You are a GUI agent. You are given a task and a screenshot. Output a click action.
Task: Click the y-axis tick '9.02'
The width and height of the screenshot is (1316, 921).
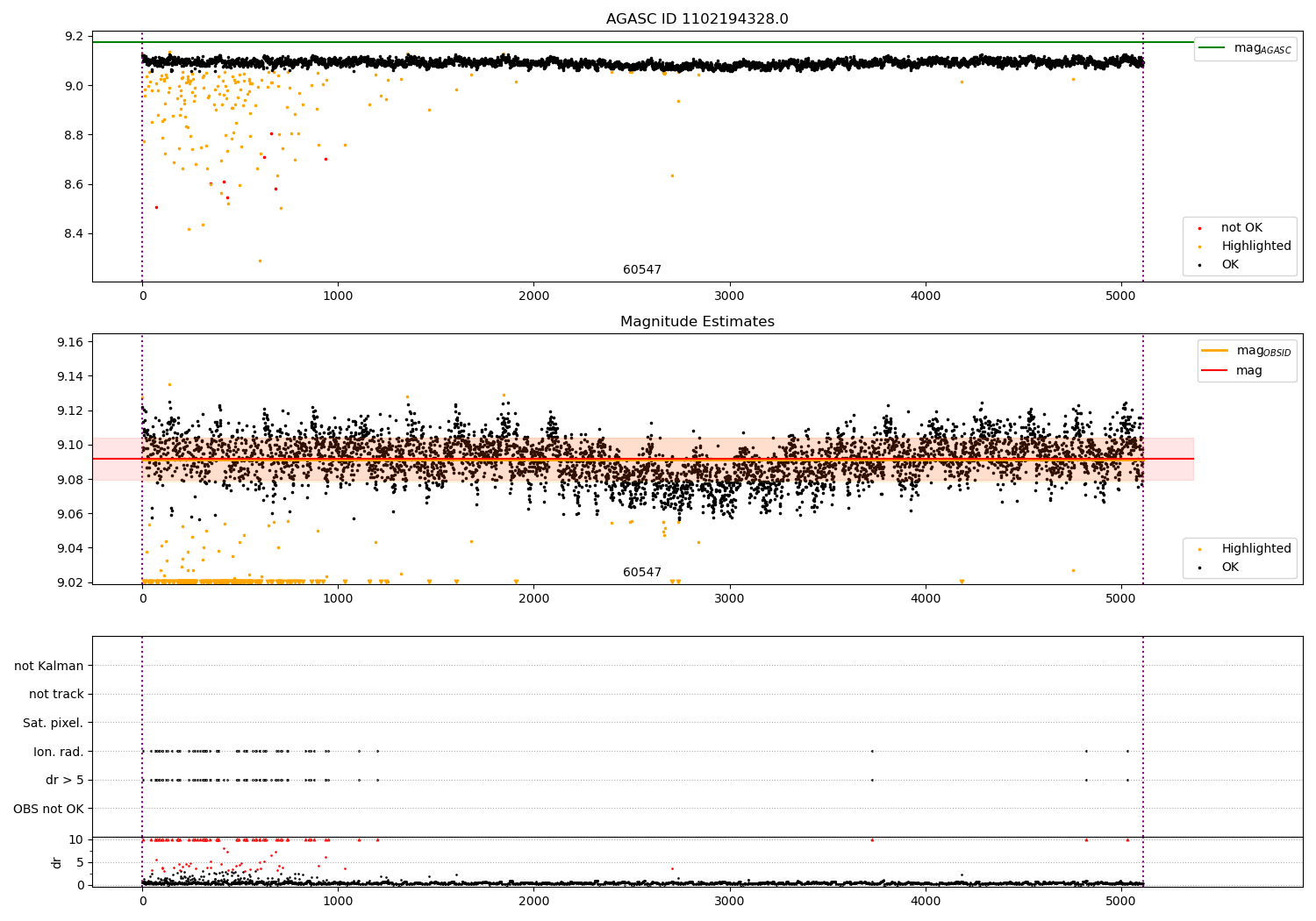(71, 582)
